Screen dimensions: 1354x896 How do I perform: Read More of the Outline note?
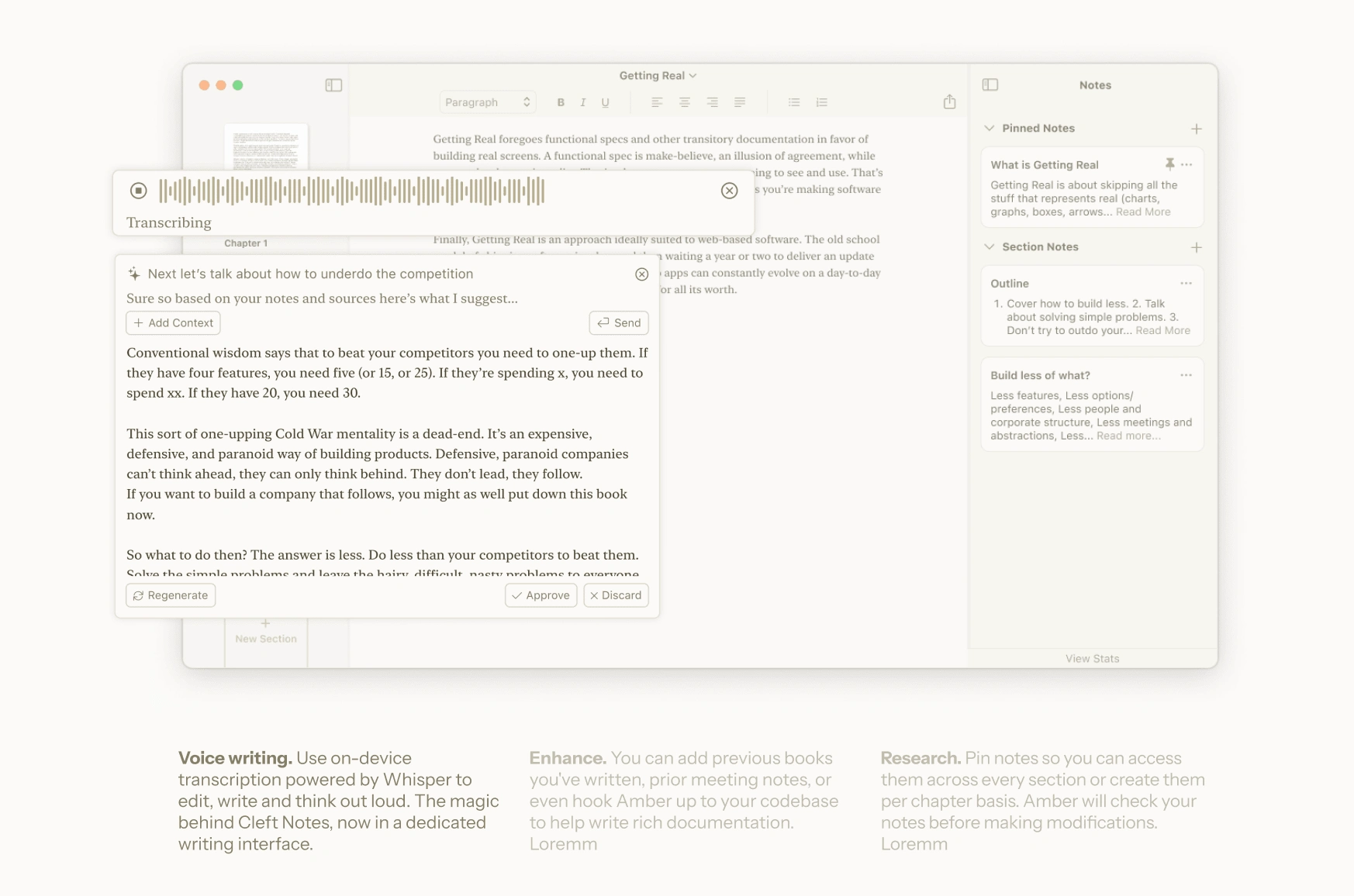(x=1162, y=331)
